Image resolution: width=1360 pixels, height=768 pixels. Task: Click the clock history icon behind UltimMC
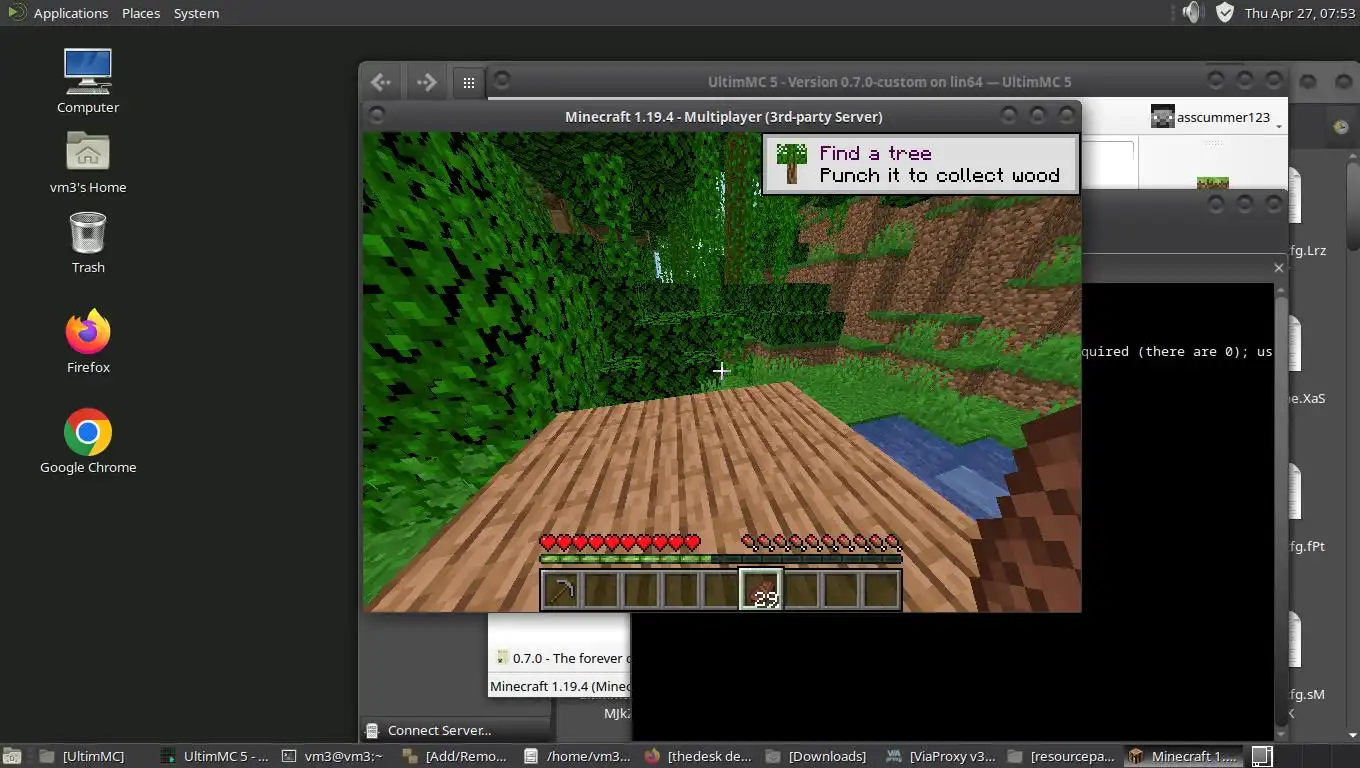[x=1341, y=127]
